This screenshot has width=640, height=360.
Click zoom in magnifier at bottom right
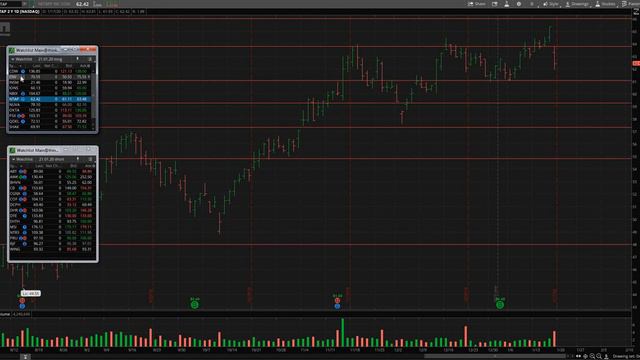pyautogui.click(x=592, y=356)
